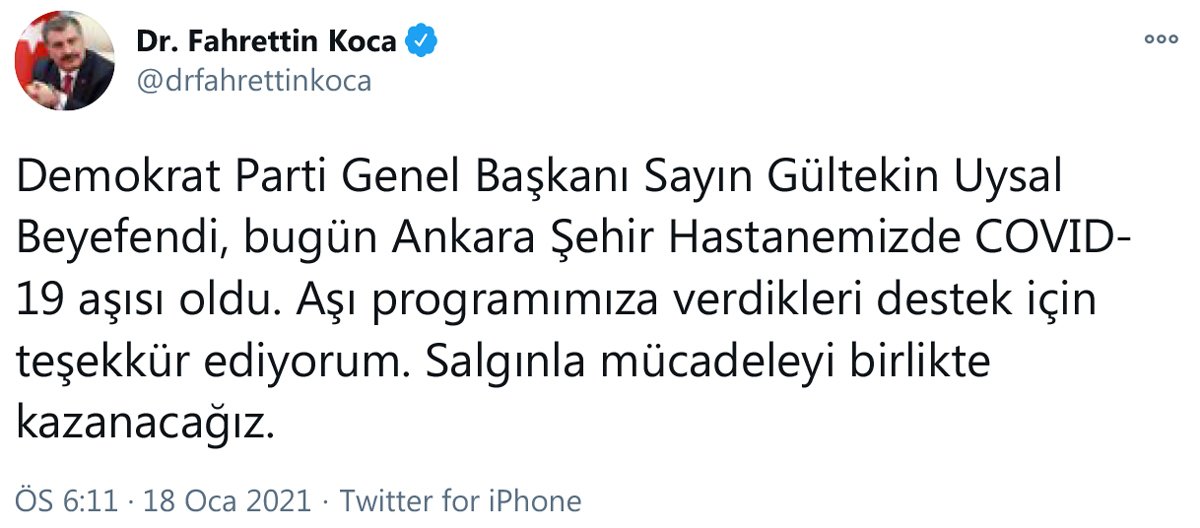
Task: Open the Twitter for iPhone source link
Action: pos(462,500)
